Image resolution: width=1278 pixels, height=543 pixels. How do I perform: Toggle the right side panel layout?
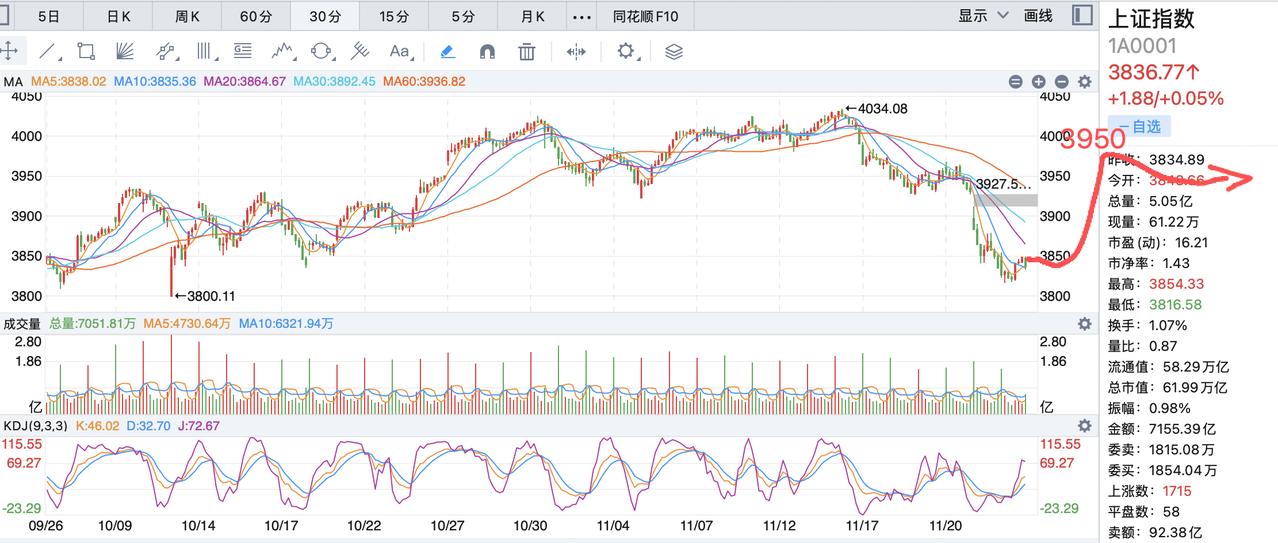(x=1082, y=15)
